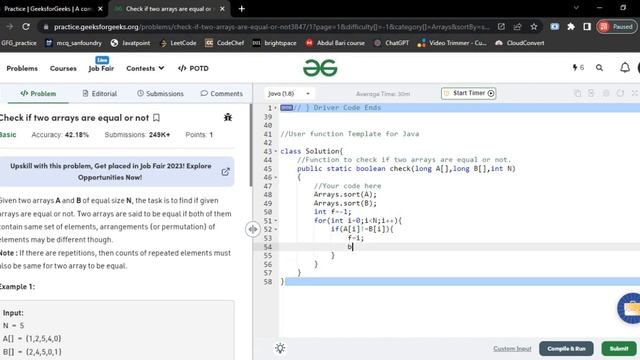Expand the Contests dropdown
Viewport: 640px width, 360px height.
[x=145, y=69]
